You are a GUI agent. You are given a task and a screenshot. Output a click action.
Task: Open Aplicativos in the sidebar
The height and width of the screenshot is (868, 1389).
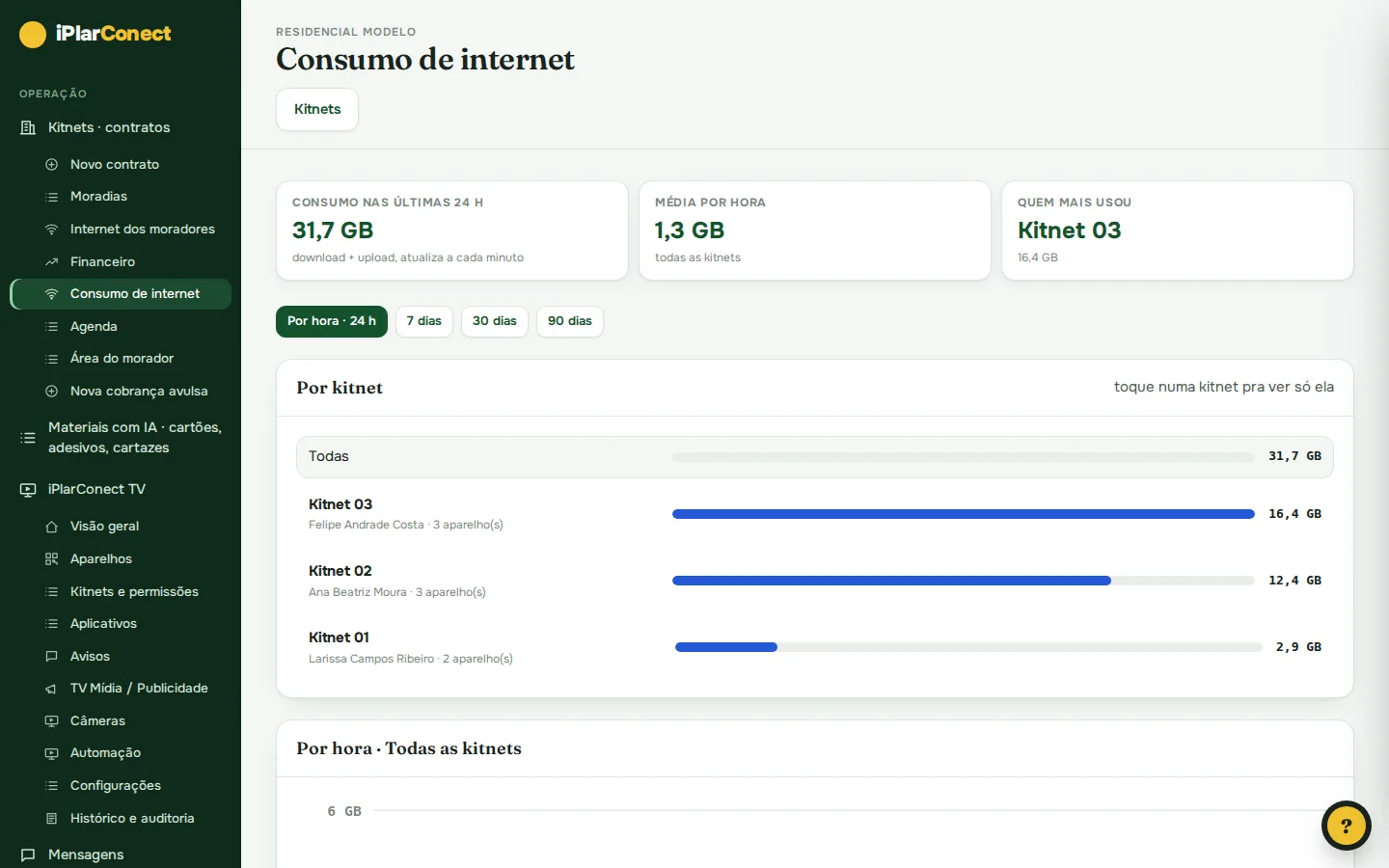click(x=121, y=624)
